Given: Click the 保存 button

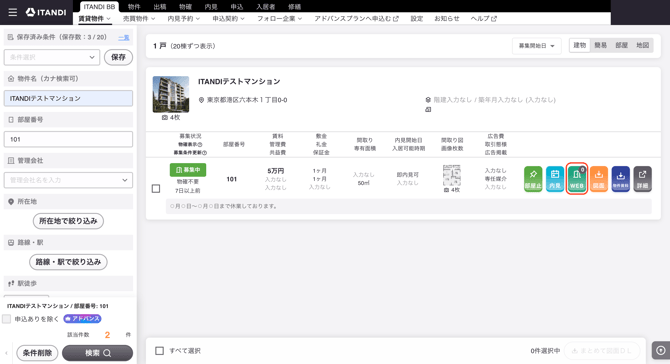Looking at the screenshot, I should click(118, 57).
